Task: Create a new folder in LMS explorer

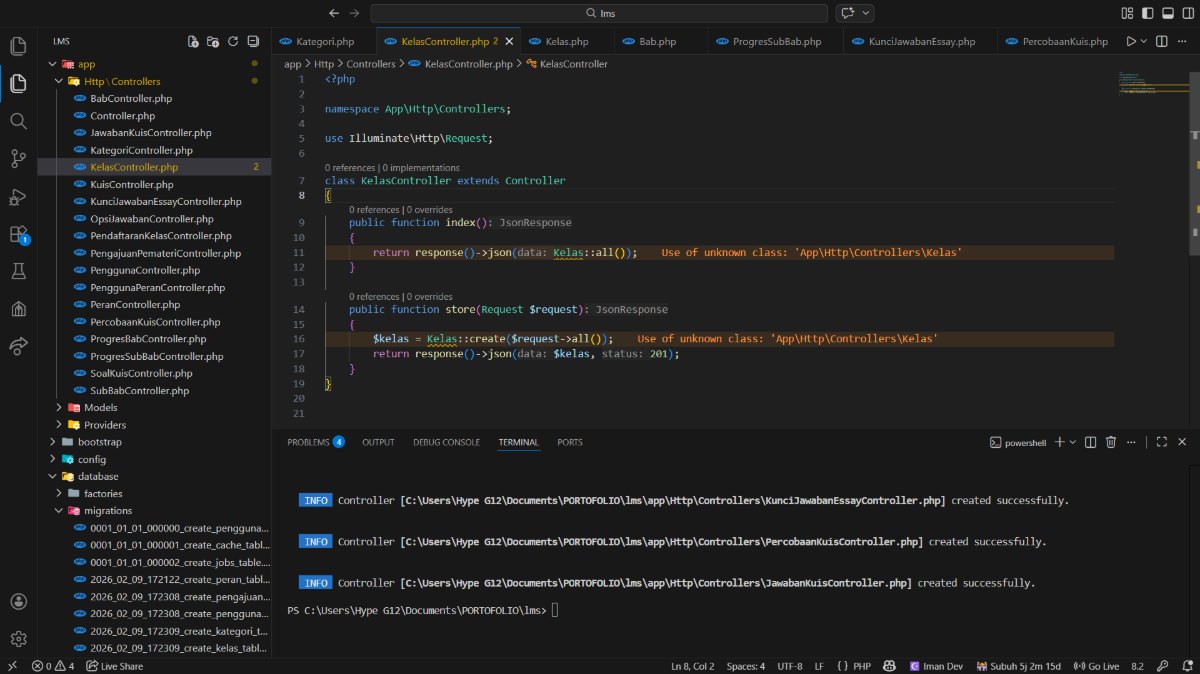Action: pos(213,42)
